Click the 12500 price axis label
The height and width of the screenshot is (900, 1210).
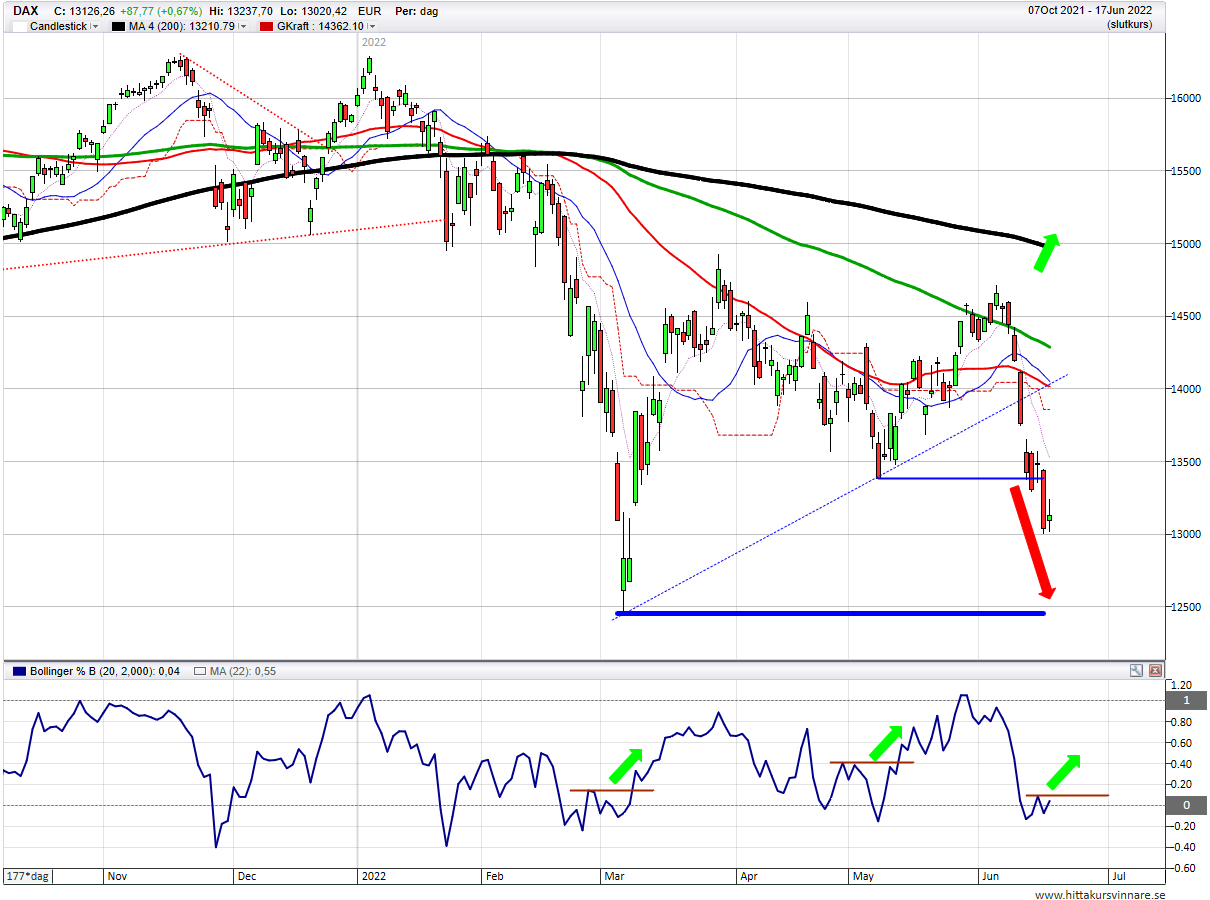tap(1187, 606)
